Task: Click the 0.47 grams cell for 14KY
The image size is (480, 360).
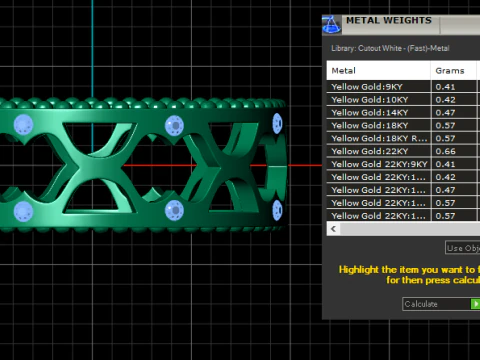Action: click(x=454, y=113)
